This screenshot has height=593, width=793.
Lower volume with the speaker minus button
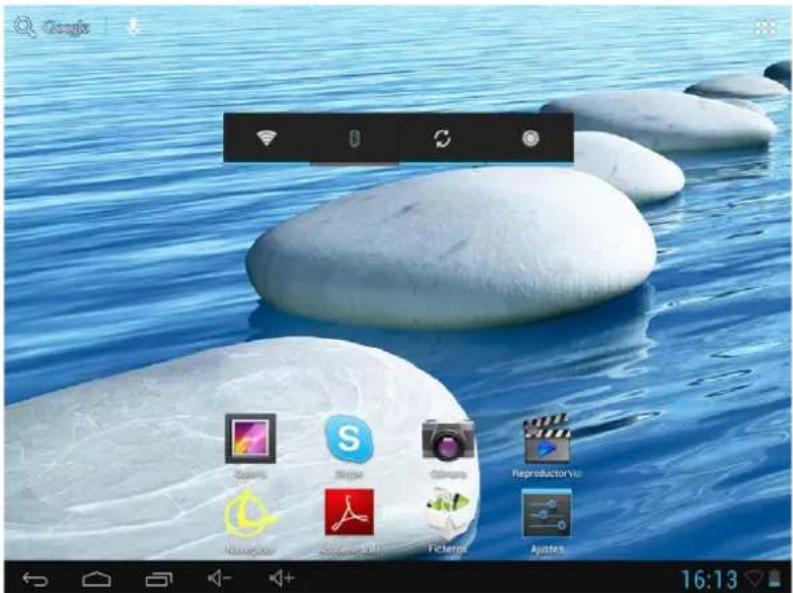coord(219,578)
